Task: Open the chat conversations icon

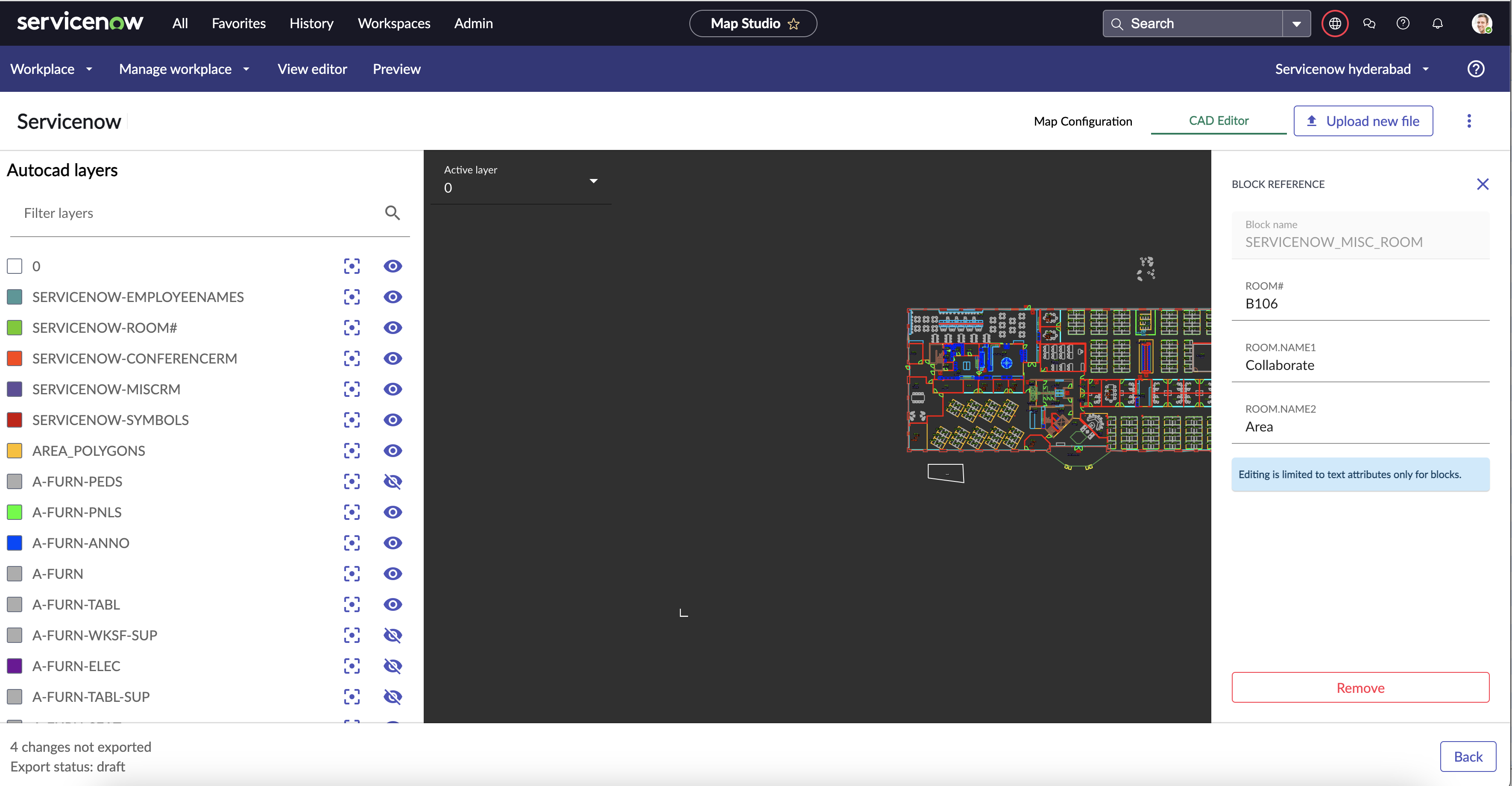Action: tap(1369, 23)
